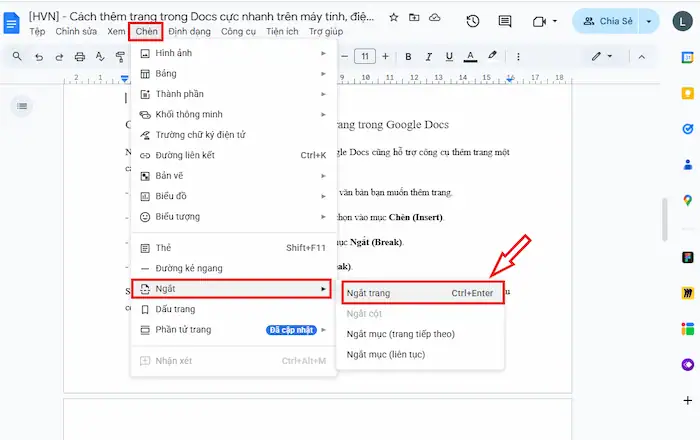Show the document outline sidebar icon
700x440 pixels.
pos(22,105)
